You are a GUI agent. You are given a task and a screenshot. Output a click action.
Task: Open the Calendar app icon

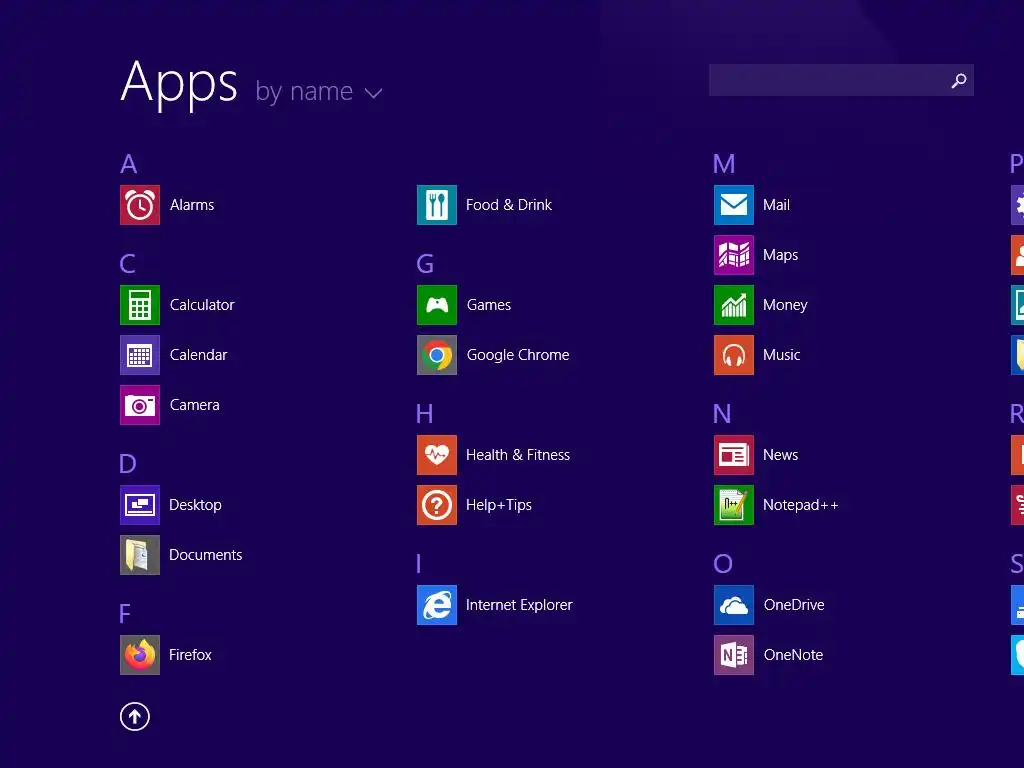[140, 355]
